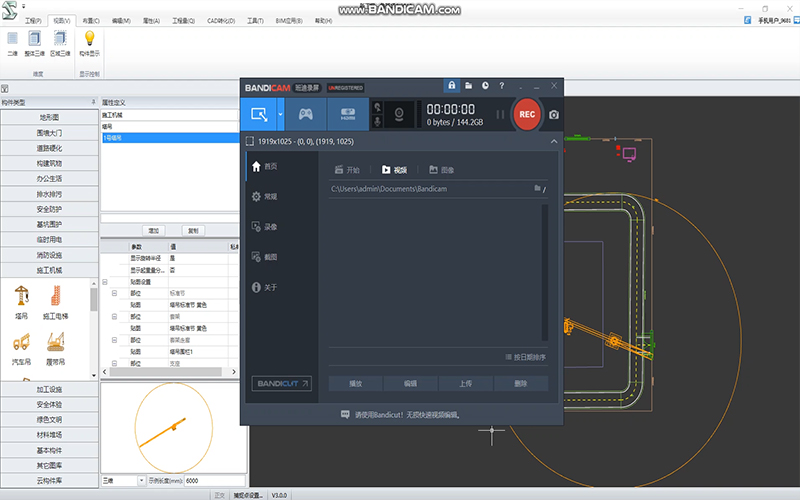Click the Bandicam REC button
This screenshot has height=500, width=800.
pos(527,114)
